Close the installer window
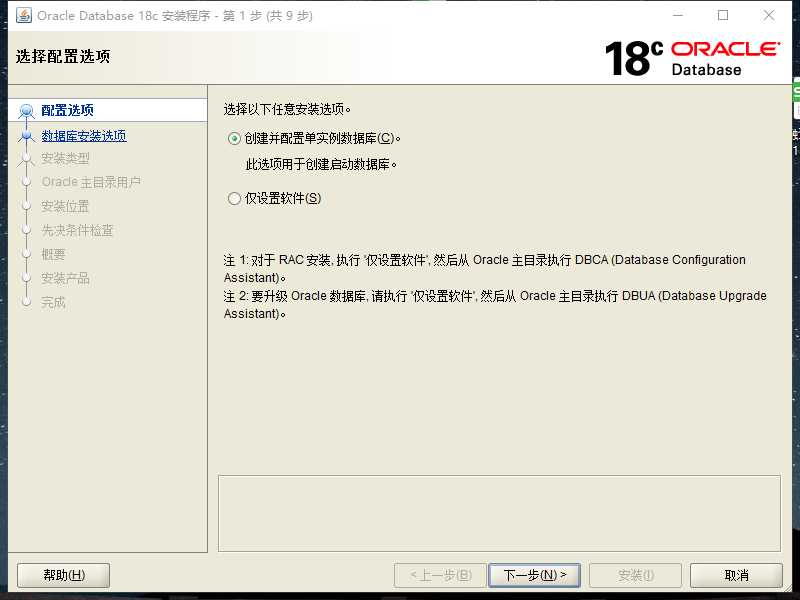Image resolution: width=800 pixels, height=600 pixels. [x=769, y=15]
